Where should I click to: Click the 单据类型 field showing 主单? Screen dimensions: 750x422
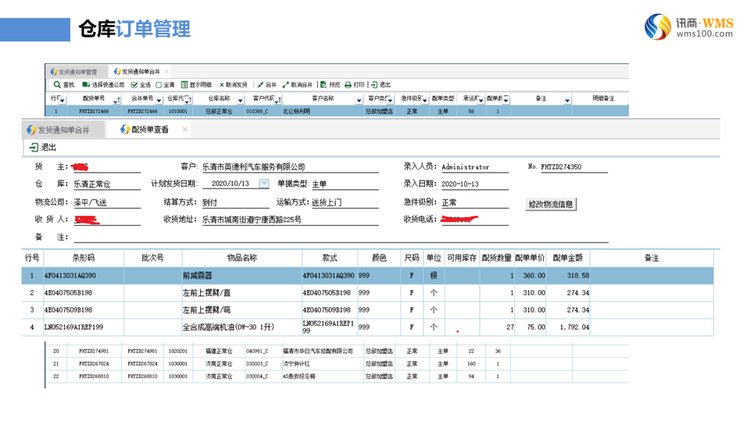[345, 184]
